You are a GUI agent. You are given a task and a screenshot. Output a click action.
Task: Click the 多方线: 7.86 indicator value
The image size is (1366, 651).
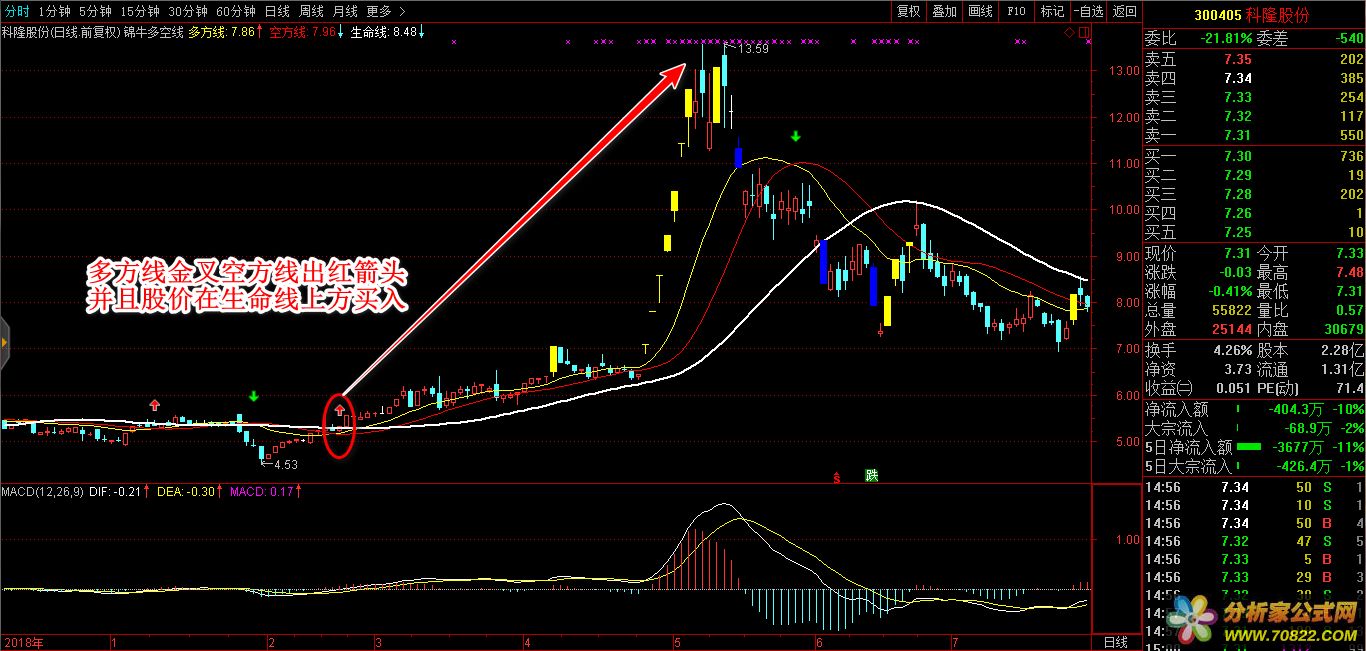coord(222,32)
